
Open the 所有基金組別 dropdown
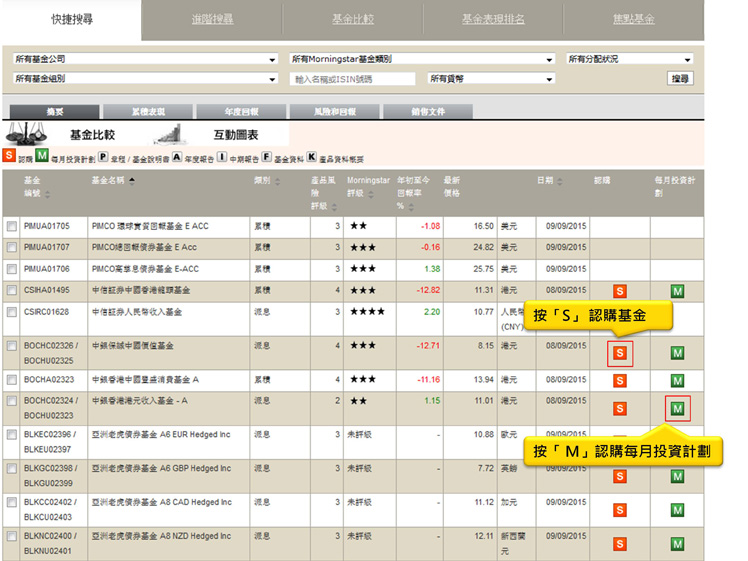click(x=145, y=79)
